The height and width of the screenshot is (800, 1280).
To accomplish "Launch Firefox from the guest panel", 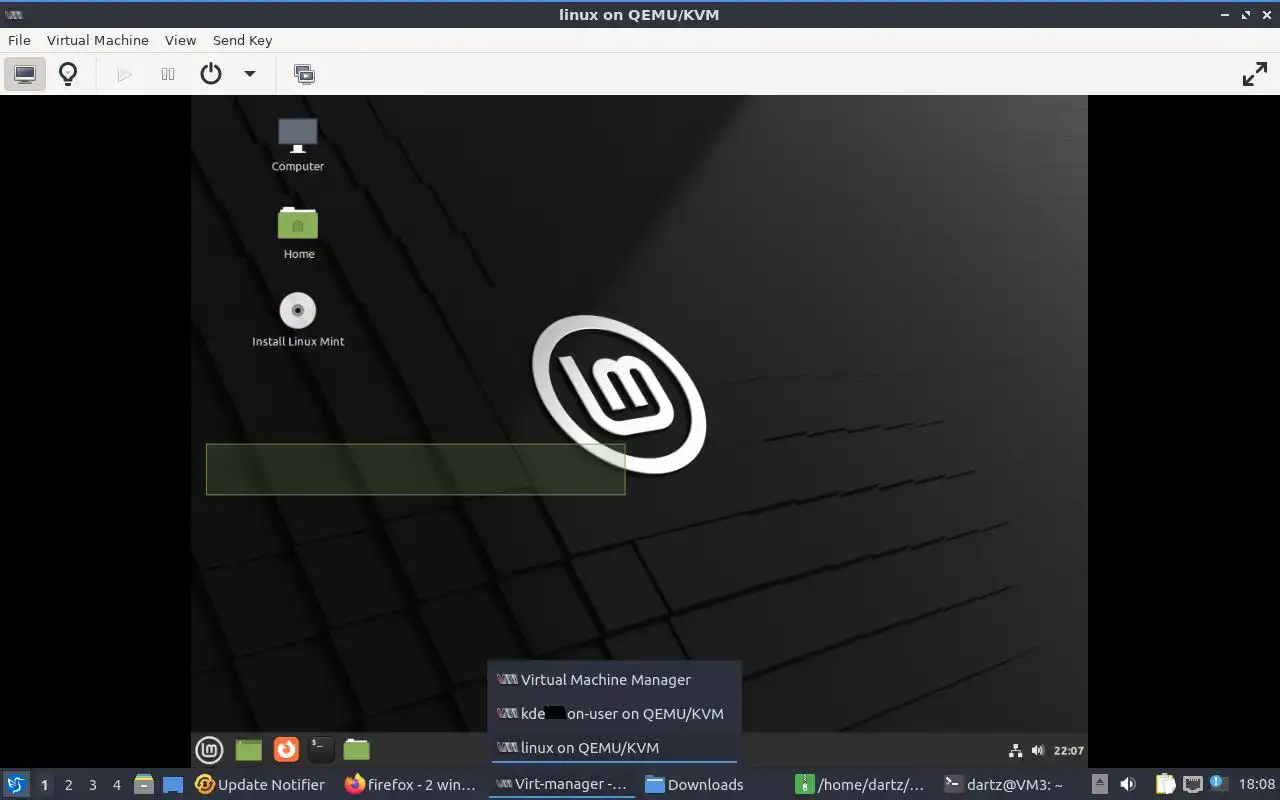I will [x=286, y=749].
